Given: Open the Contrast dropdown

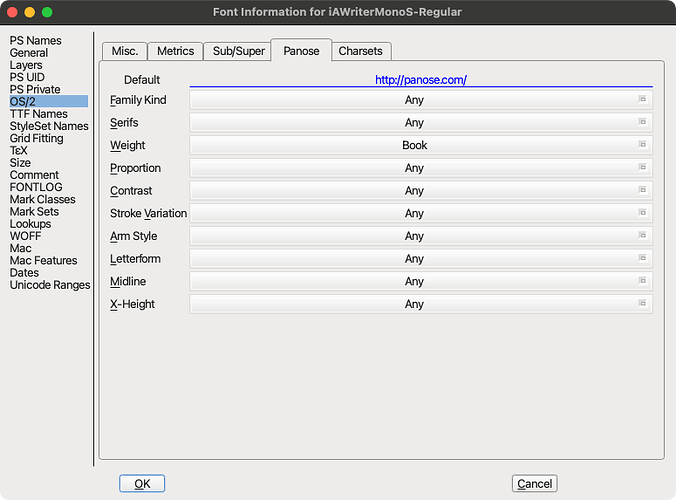Looking at the screenshot, I should tap(421, 191).
